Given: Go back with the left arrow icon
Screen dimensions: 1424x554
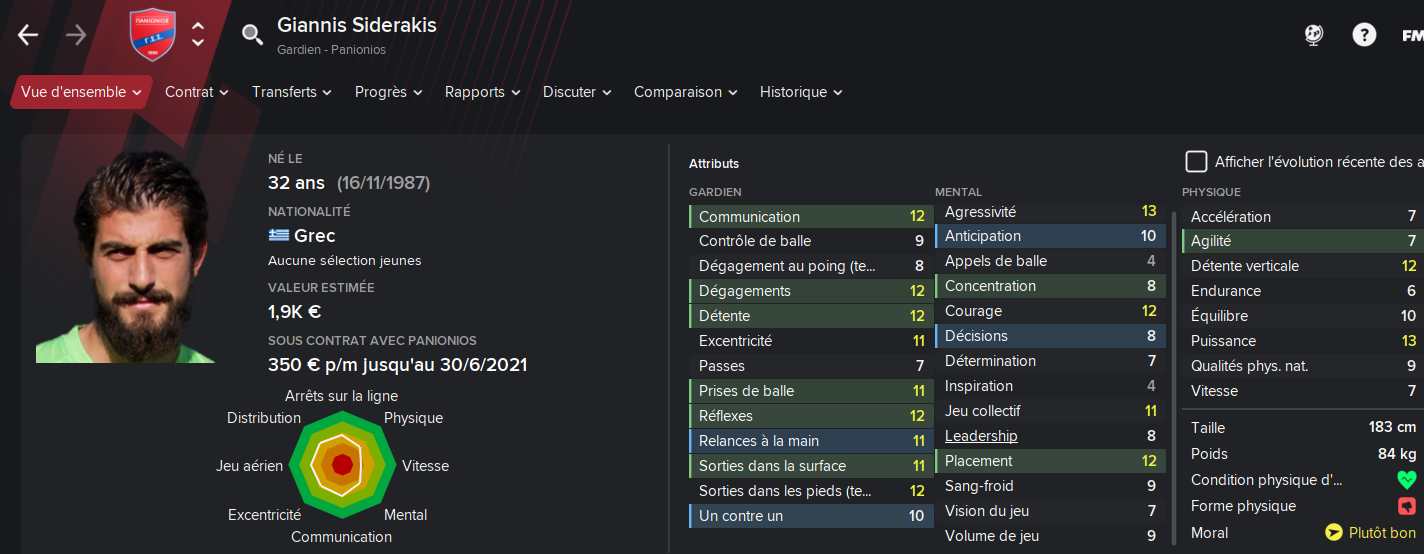Looking at the screenshot, I should point(27,35).
